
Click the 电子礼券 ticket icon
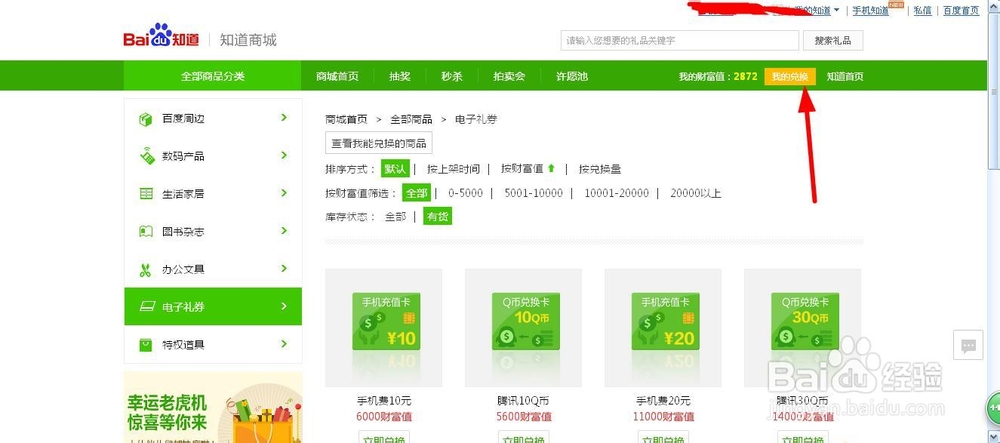147,307
